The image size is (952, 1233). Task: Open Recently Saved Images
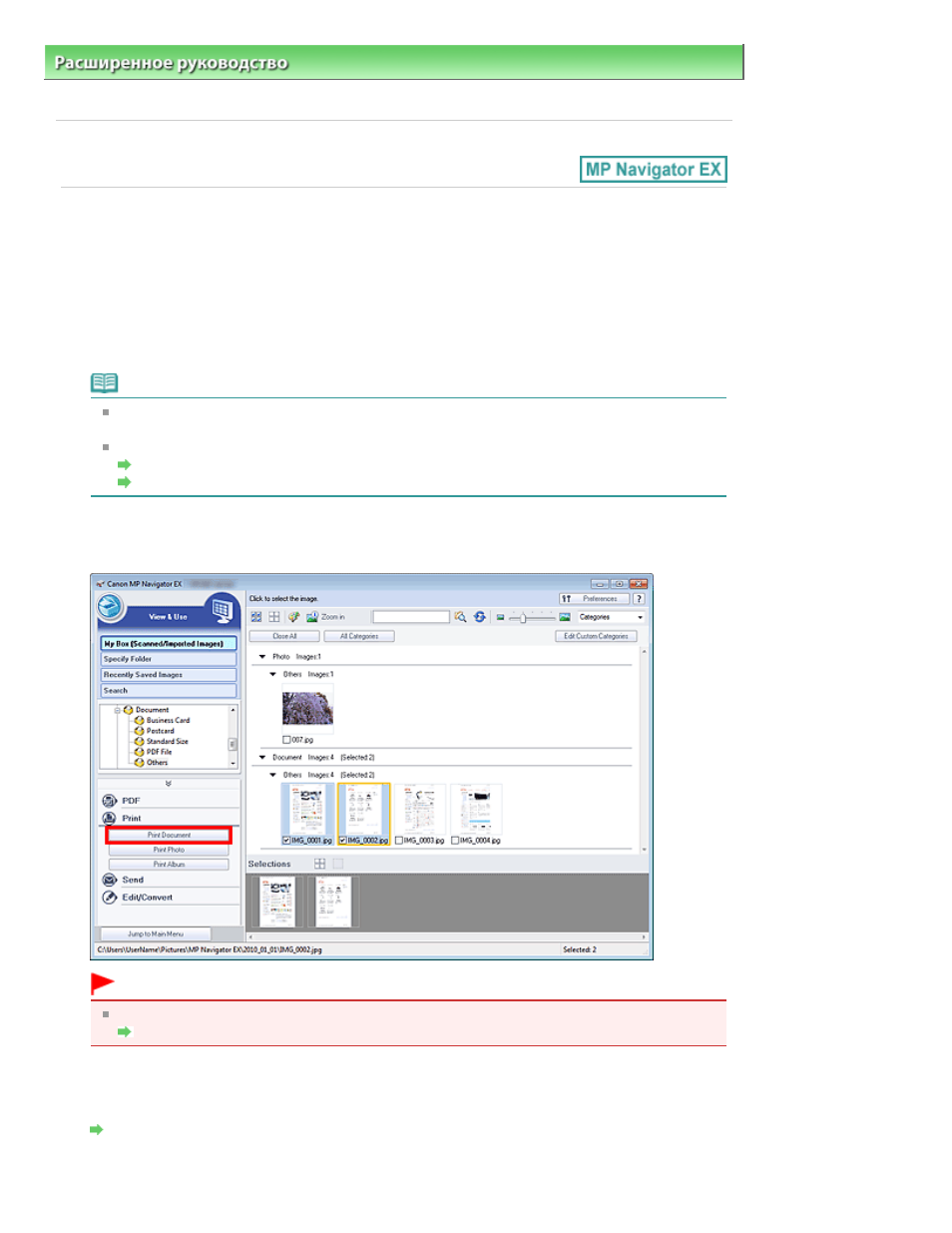click(168, 675)
